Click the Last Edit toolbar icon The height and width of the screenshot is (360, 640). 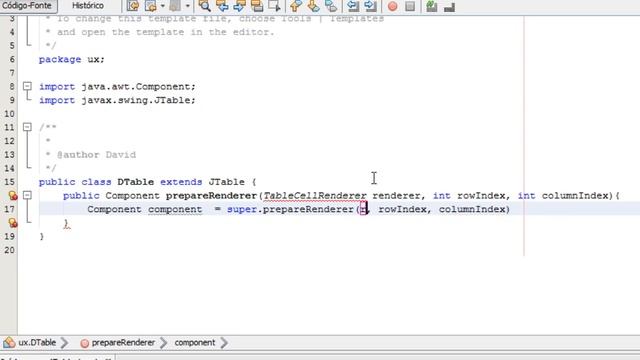133,6
